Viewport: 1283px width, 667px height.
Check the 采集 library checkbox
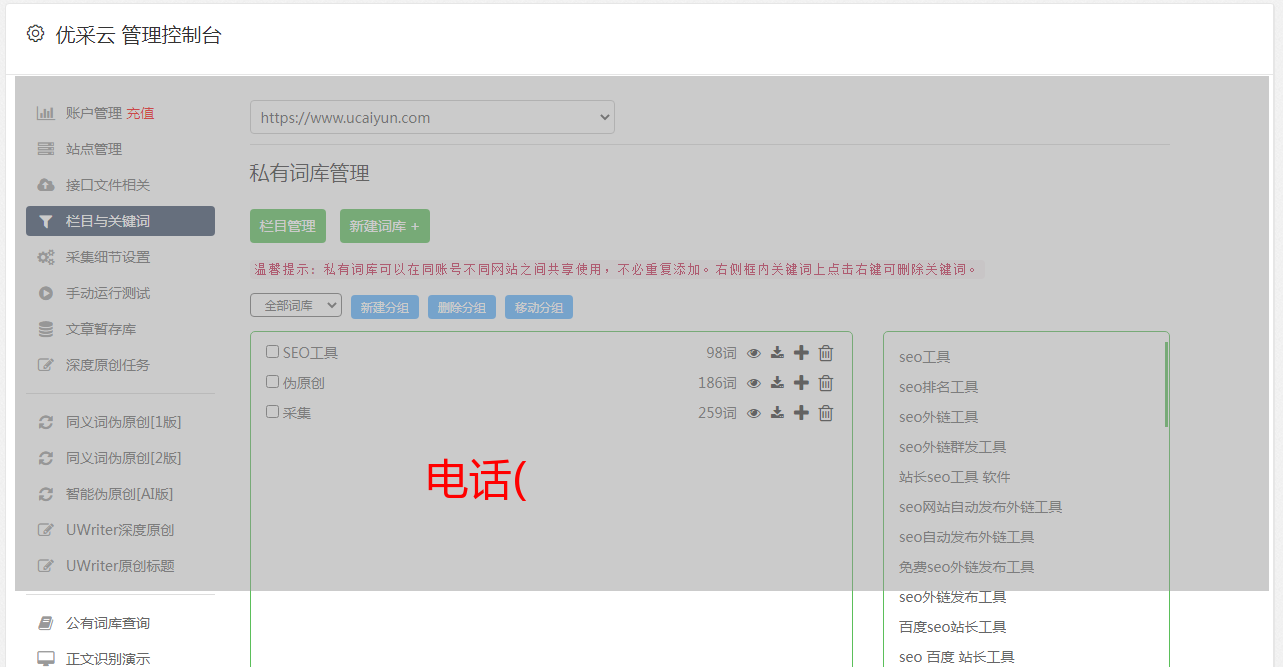pyautogui.click(x=272, y=412)
